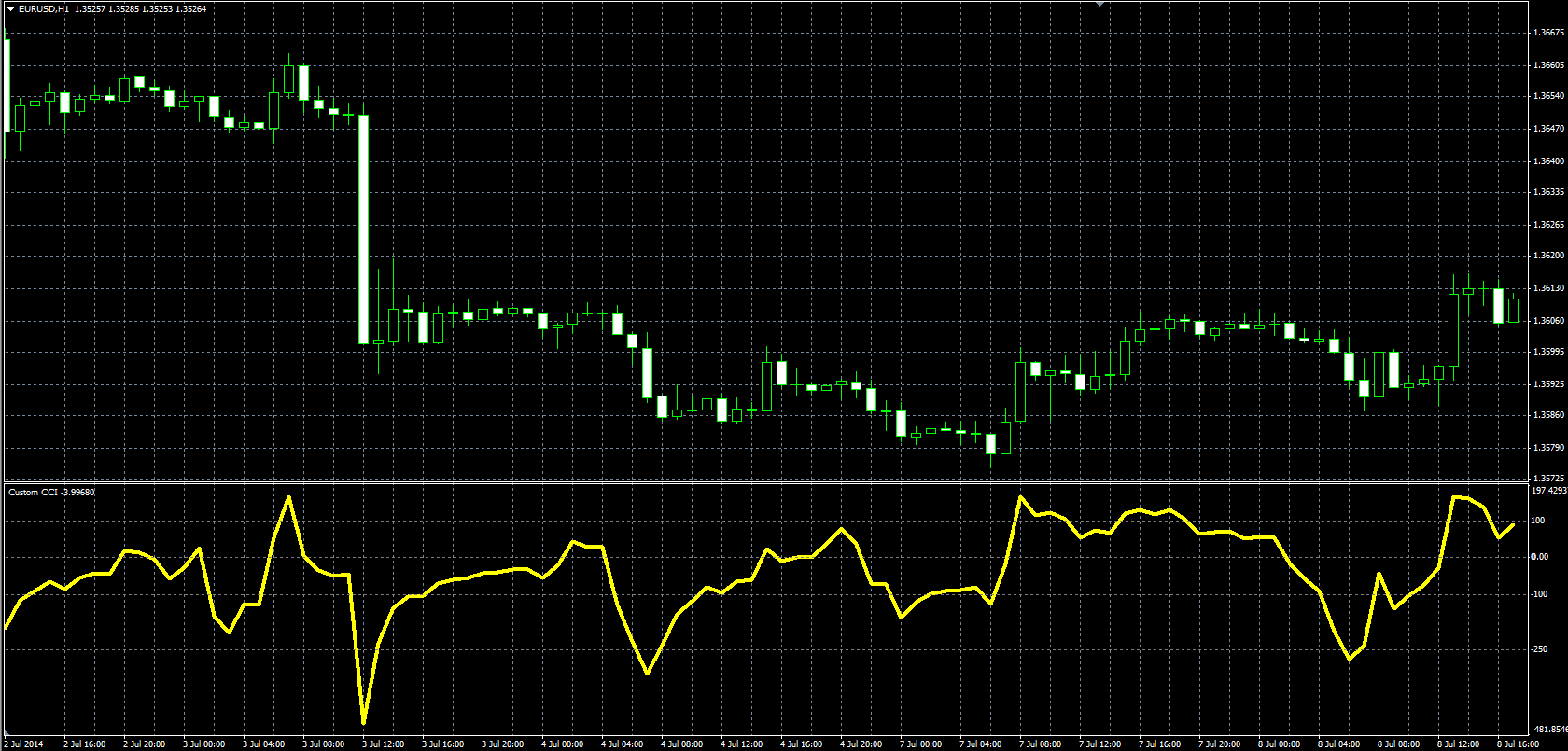The width and height of the screenshot is (1568, 751).
Task: Click the CCI 100 level label
Action: (x=1538, y=521)
